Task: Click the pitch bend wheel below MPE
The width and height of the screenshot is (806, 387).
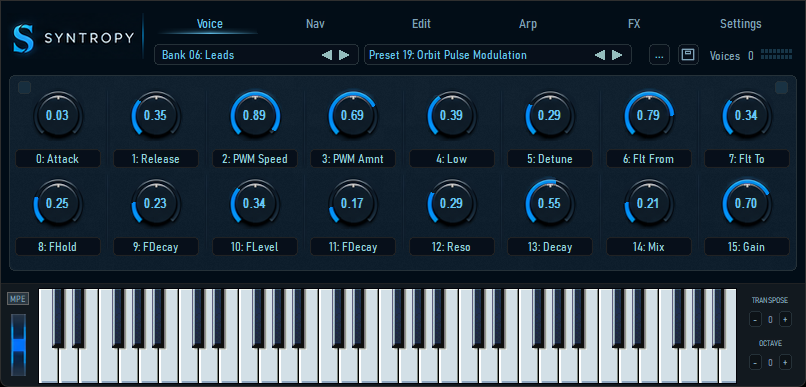Action: [19, 345]
